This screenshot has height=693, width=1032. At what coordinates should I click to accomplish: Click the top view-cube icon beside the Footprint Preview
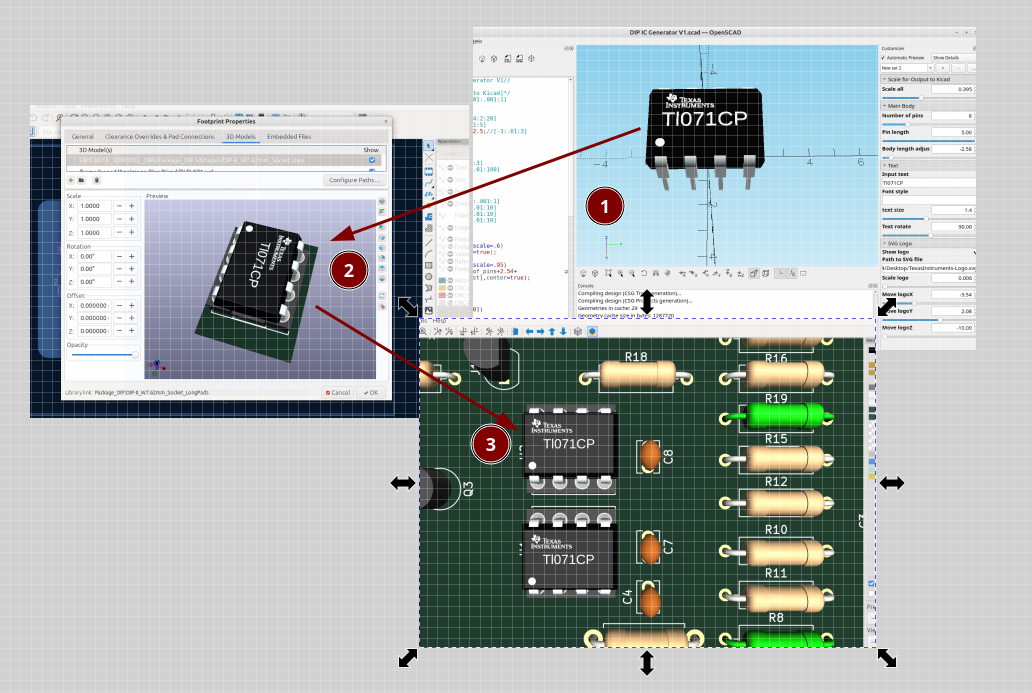tap(382, 268)
